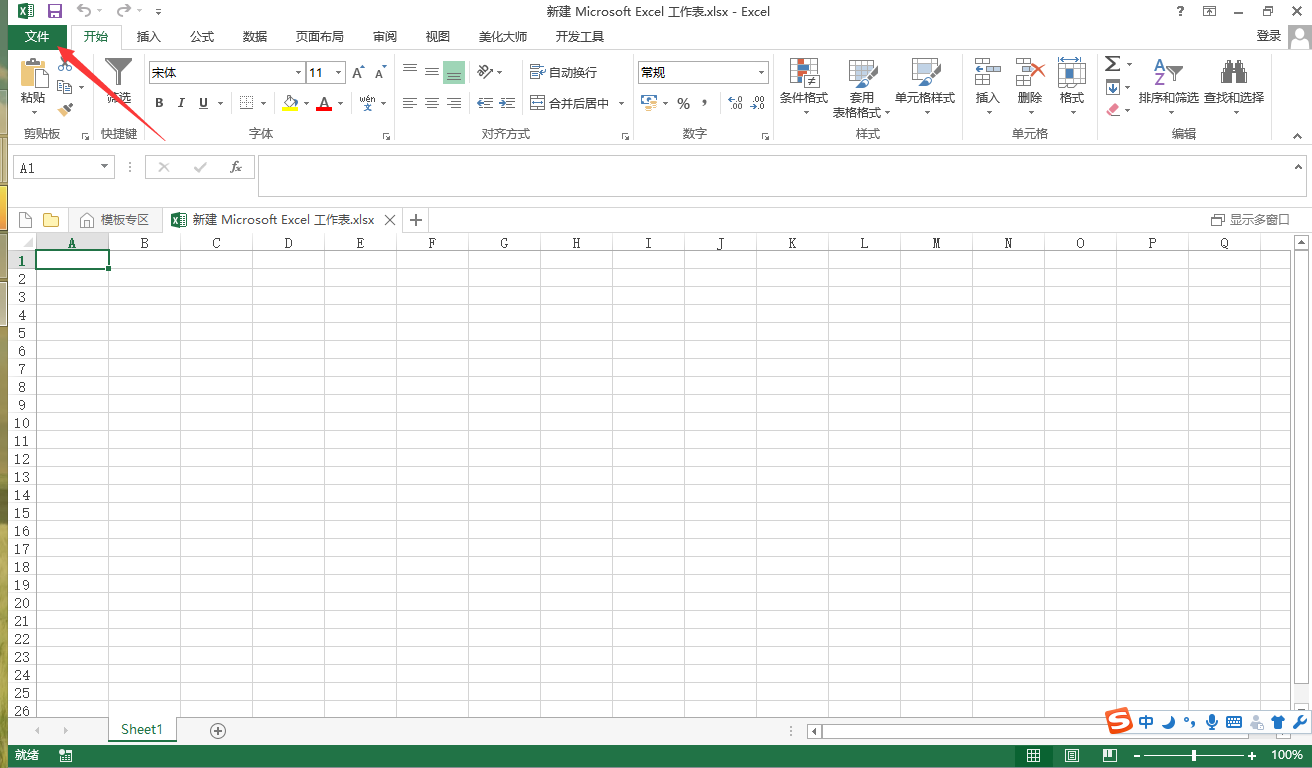Click the Format Painter brush icon

(x=65, y=110)
